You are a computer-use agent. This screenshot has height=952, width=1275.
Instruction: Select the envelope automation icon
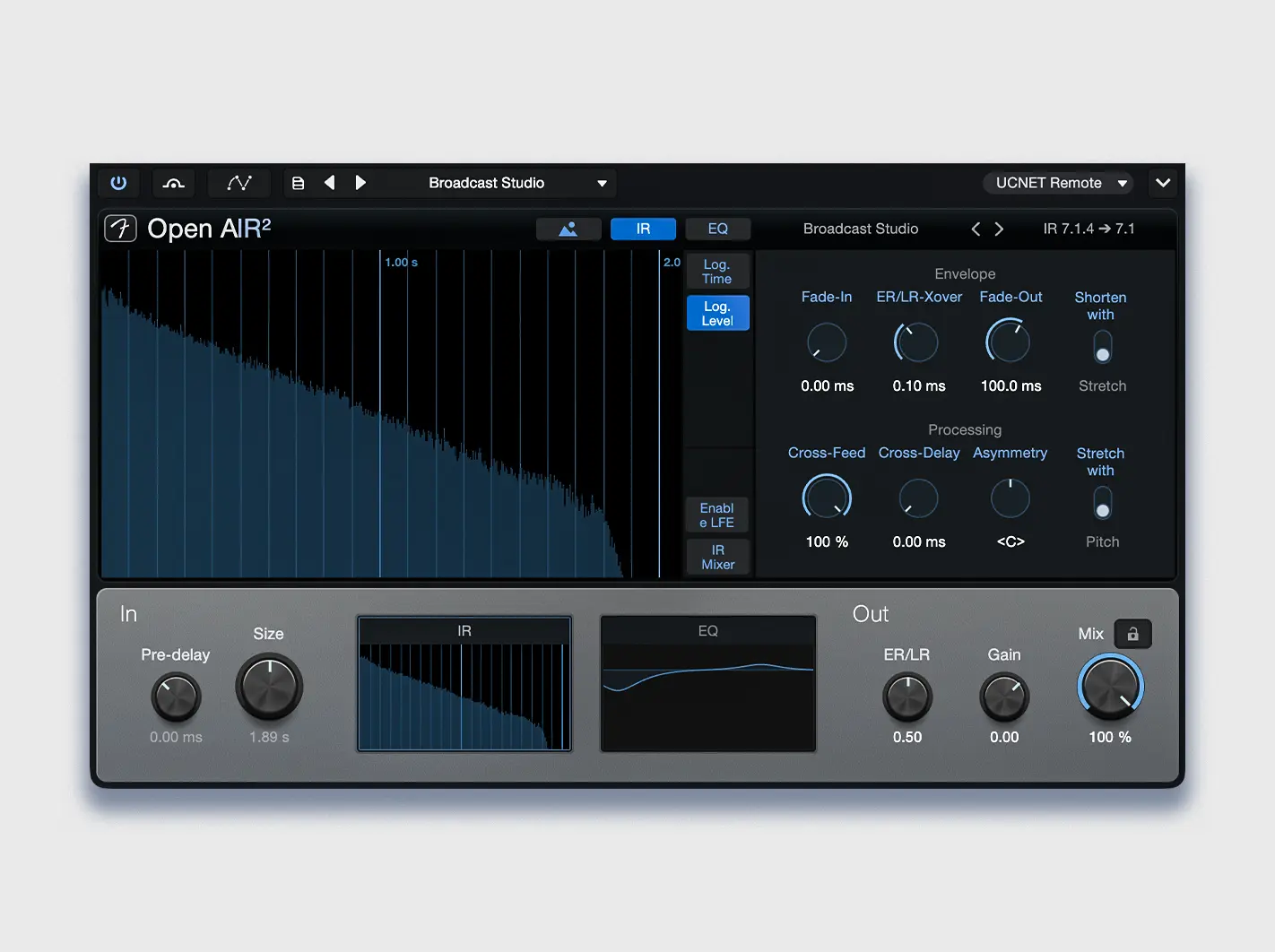[x=239, y=183]
